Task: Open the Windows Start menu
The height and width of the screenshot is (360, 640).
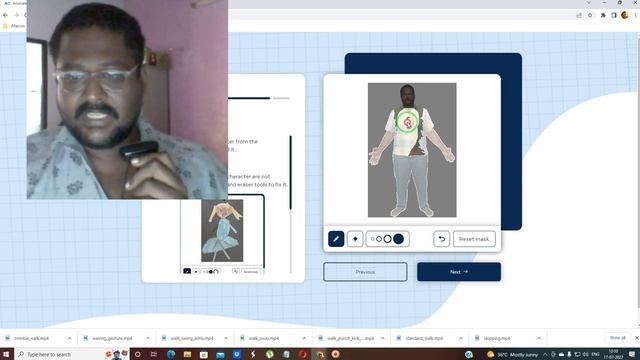Action: [7, 354]
